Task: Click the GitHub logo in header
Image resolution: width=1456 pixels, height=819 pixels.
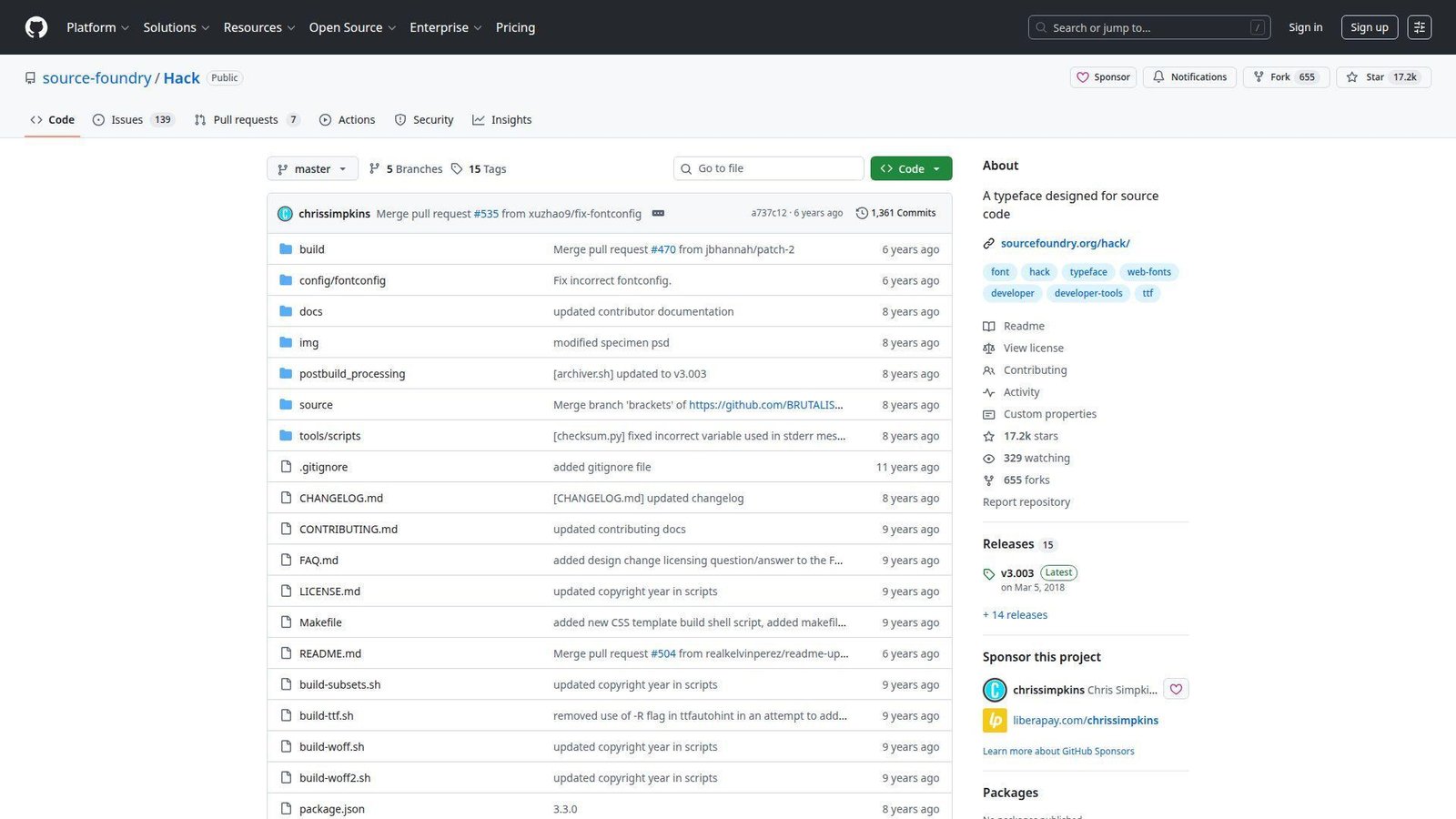Action: click(36, 27)
